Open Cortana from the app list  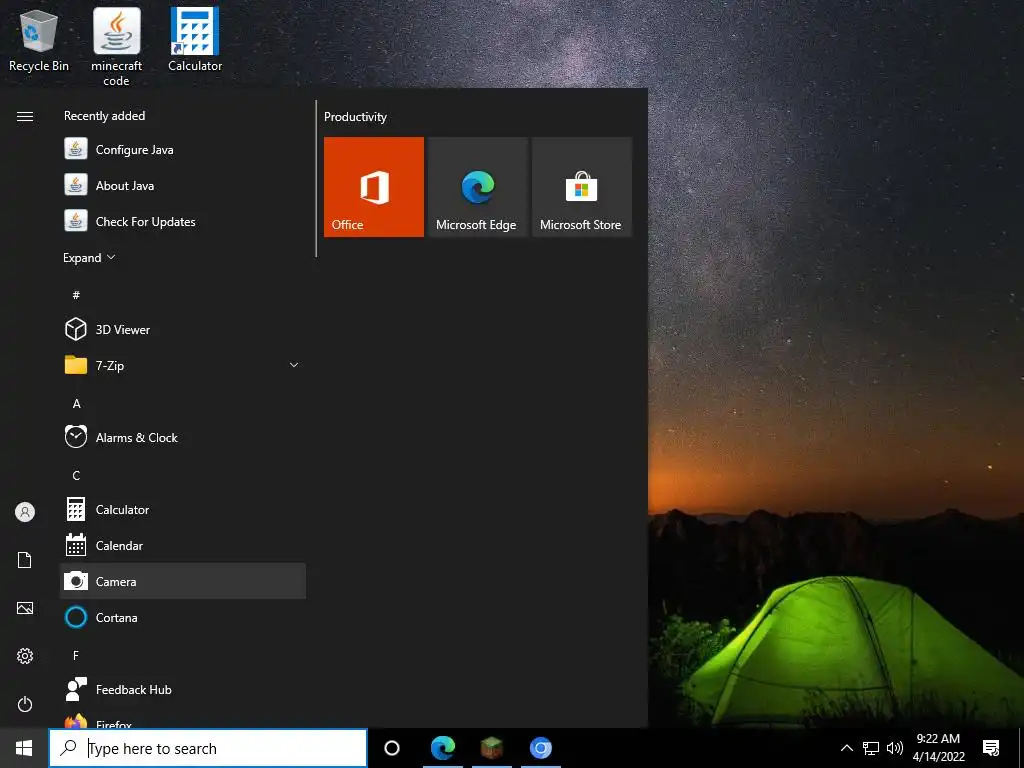pyautogui.click(x=182, y=617)
